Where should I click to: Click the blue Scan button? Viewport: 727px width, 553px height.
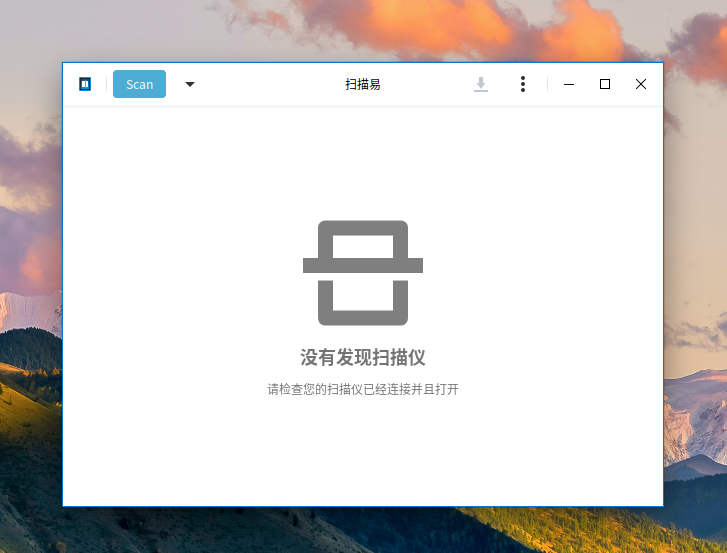point(139,84)
